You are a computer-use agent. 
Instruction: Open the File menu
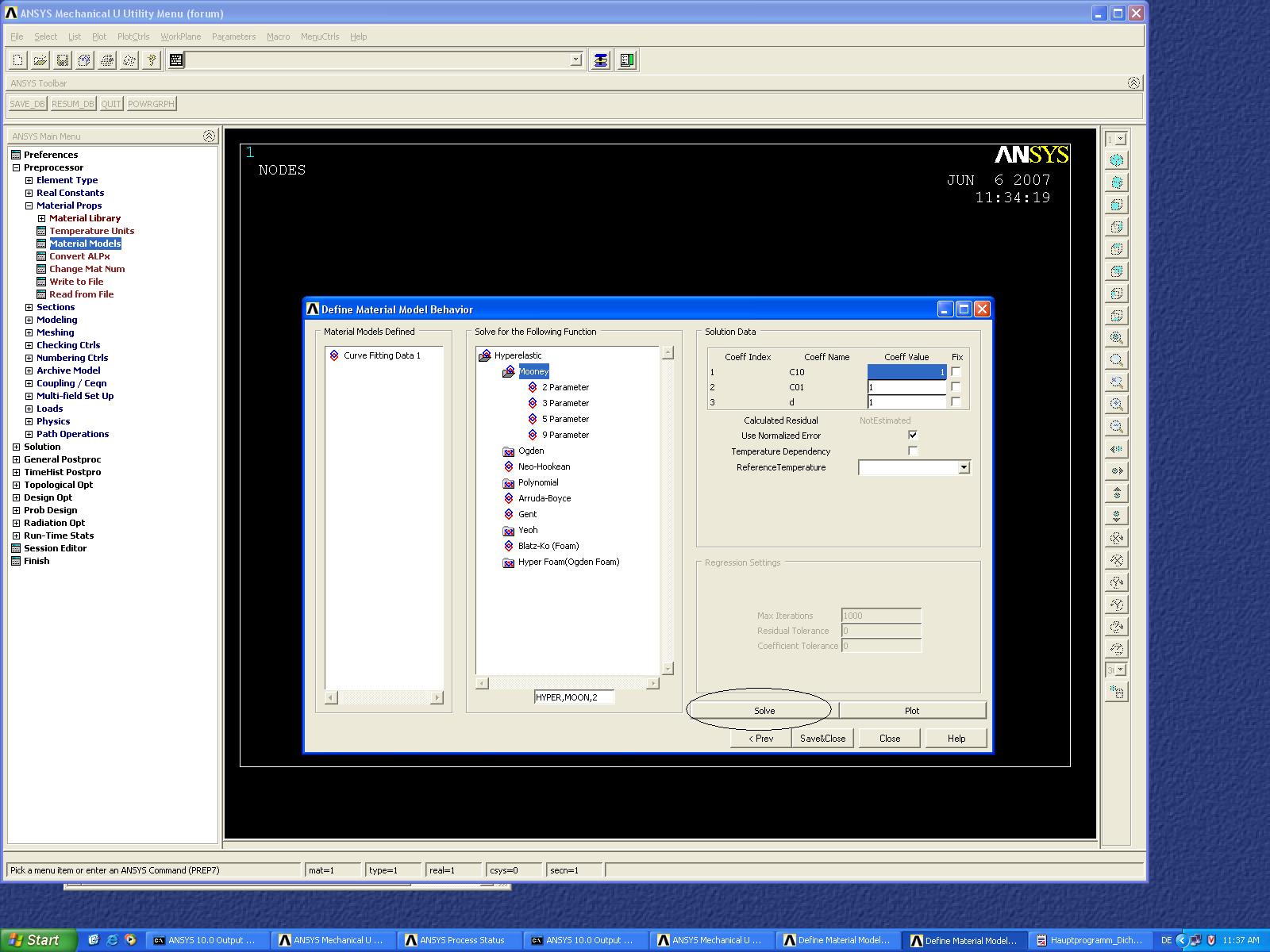tap(17, 36)
